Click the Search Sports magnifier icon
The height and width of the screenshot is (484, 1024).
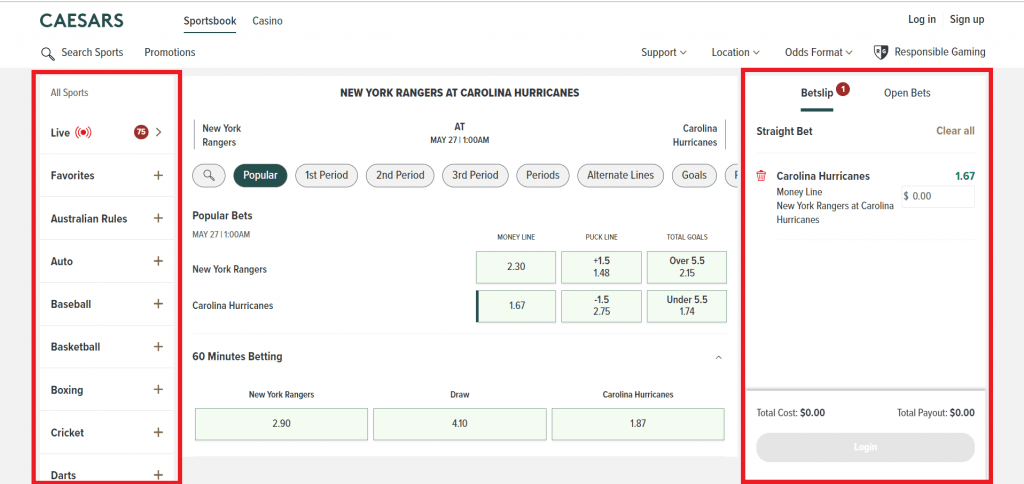47,53
